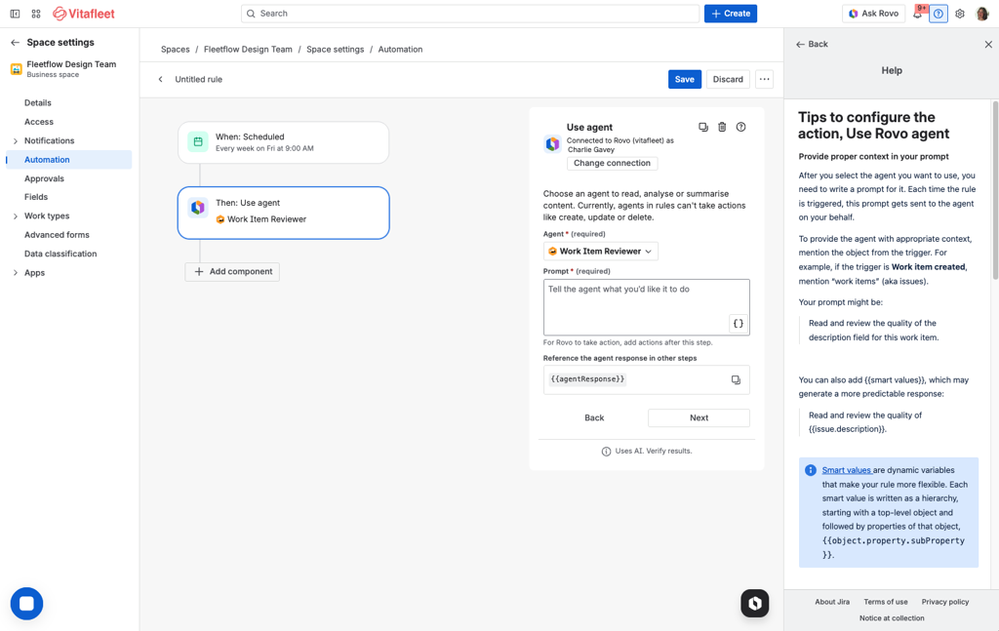Open Notice at collection link
This screenshot has width=999, height=631.
click(891, 618)
